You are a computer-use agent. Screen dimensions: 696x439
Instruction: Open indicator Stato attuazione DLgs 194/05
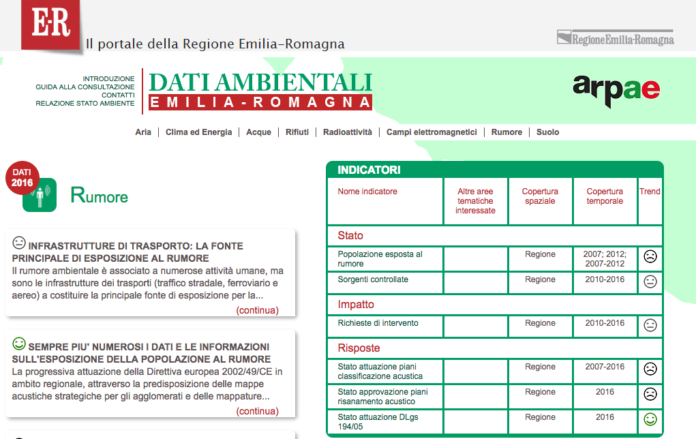click(x=378, y=422)
